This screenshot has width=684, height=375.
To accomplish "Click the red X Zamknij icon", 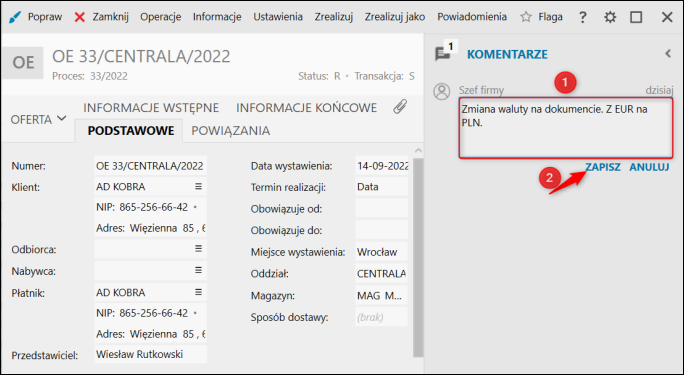I will [79, 17].
